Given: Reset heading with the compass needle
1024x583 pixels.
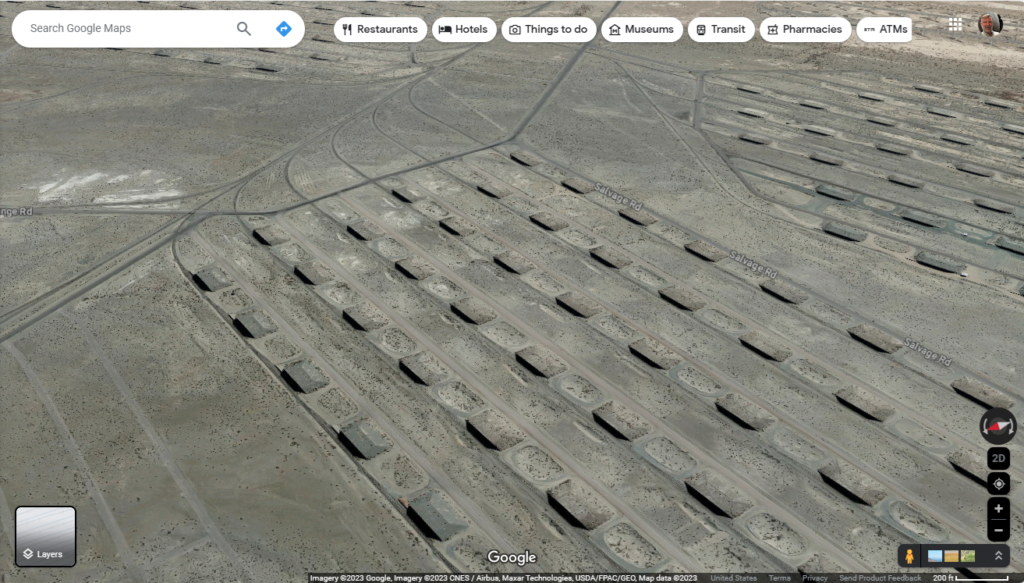Looking at the screenshot, I should [999, 426].
